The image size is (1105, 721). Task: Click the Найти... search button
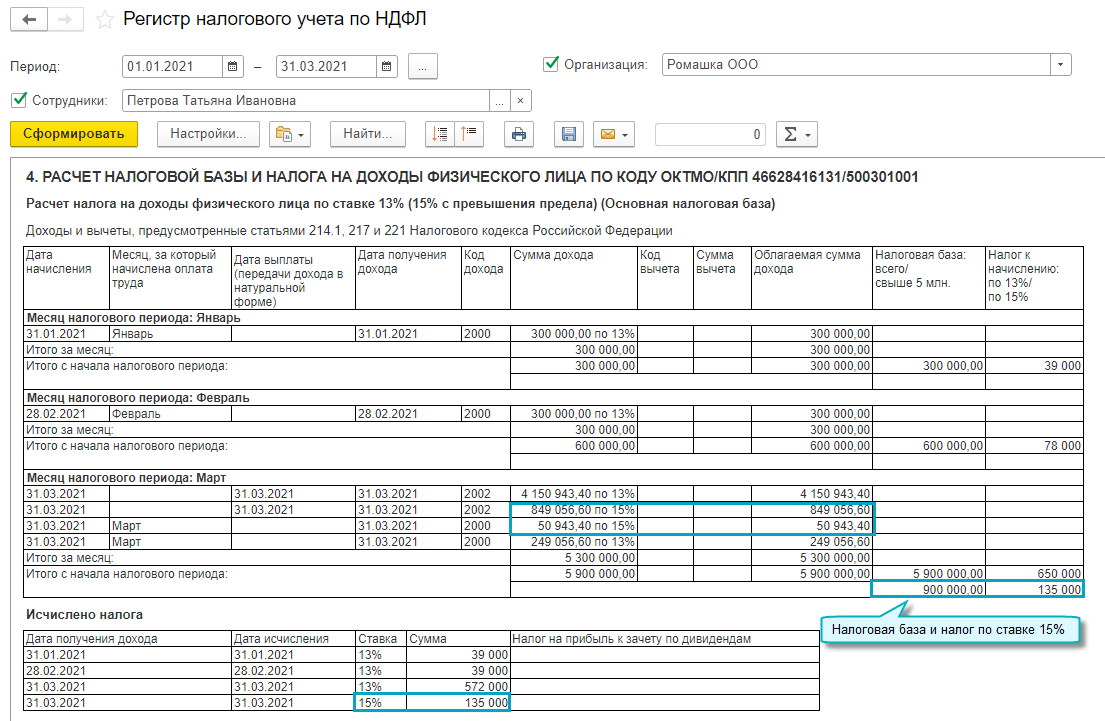(367, 134)
